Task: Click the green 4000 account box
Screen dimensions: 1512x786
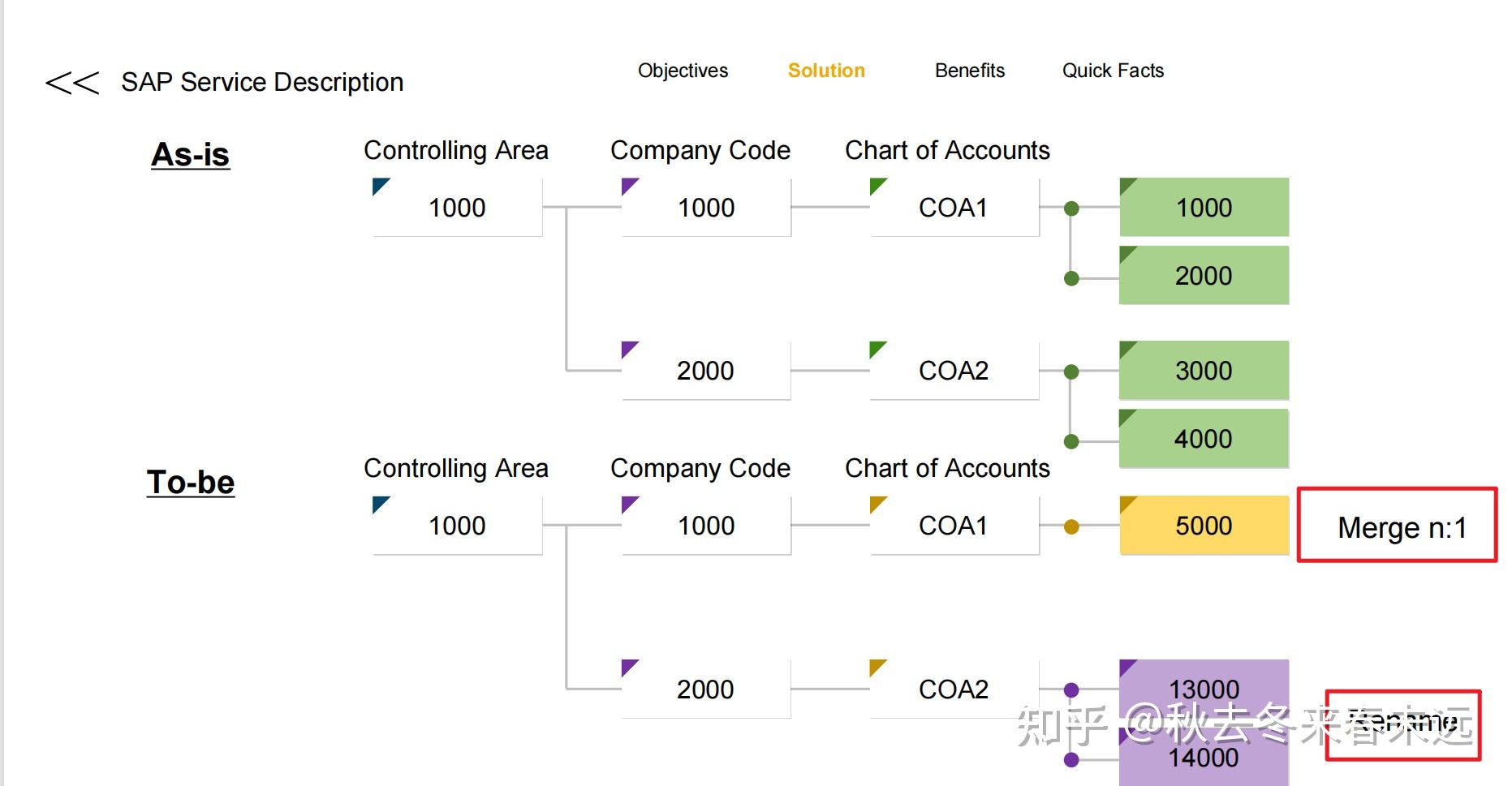Action: point(1204,439)
